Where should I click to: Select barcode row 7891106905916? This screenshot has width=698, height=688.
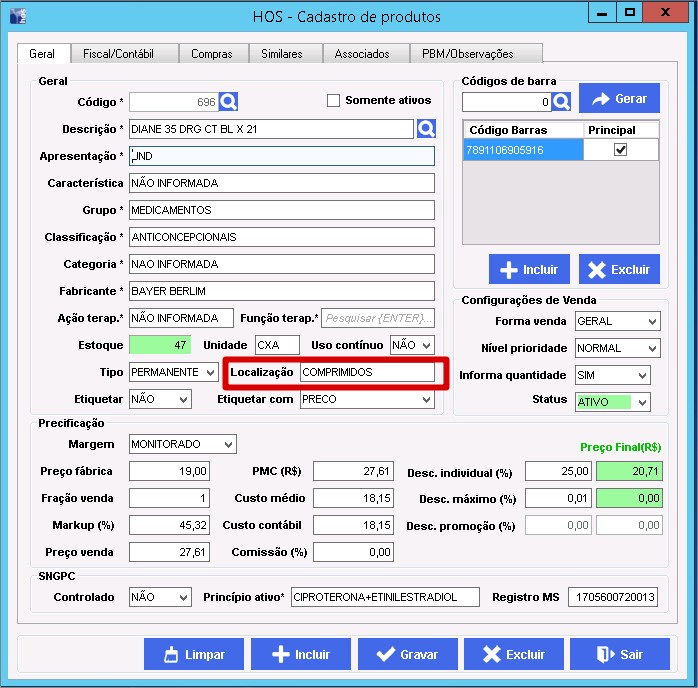coord(522,150)
